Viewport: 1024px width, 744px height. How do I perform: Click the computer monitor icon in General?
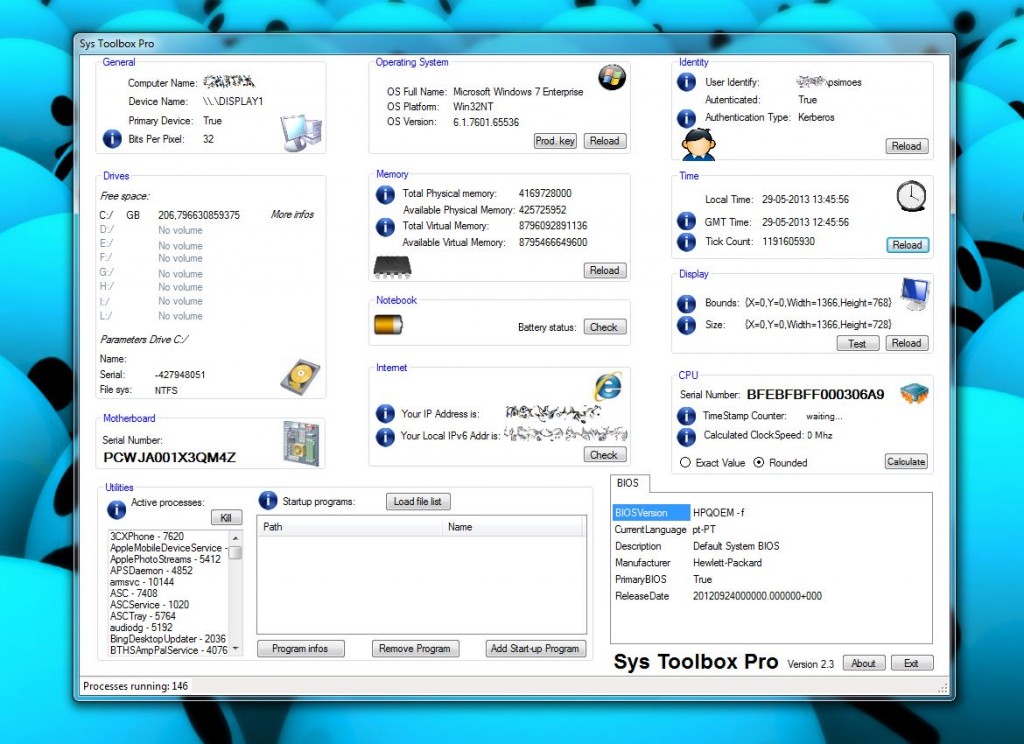[x=301, y=133]
